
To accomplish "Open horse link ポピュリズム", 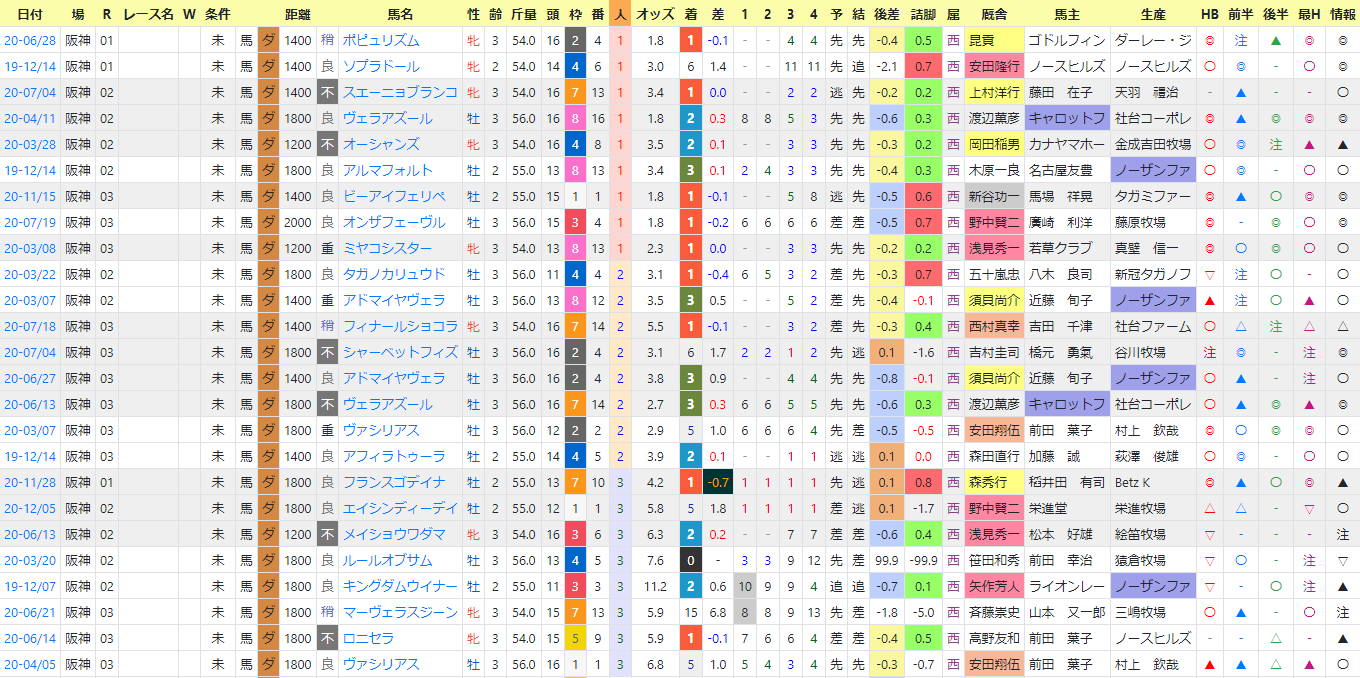I will (x=381, y=40).
